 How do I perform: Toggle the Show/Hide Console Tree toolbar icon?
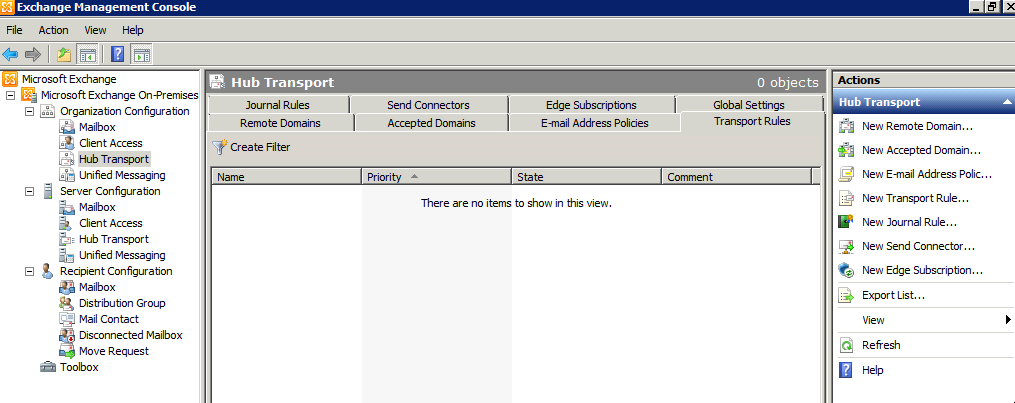tap(87, 54)
